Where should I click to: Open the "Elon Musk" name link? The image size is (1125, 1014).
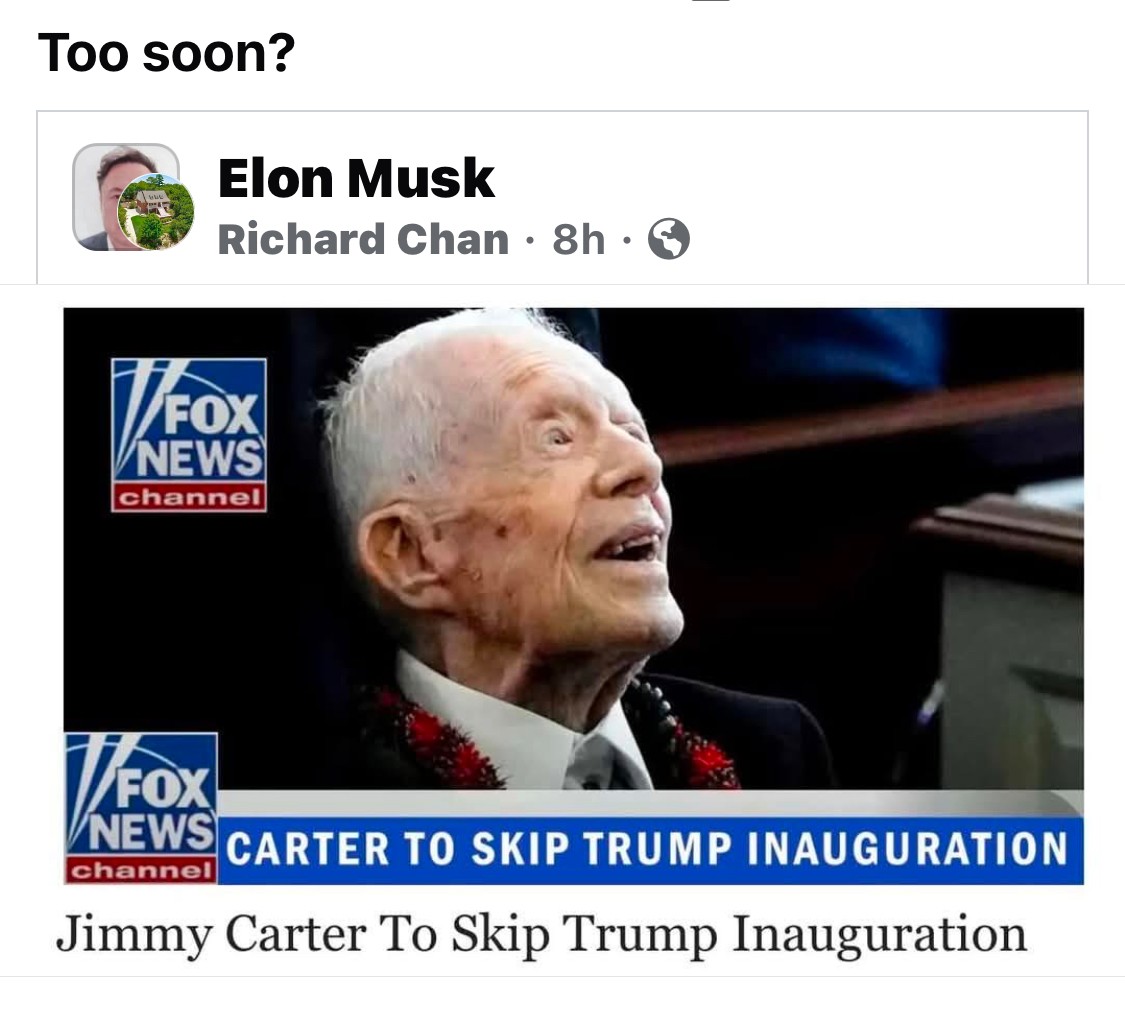point(356,178)
